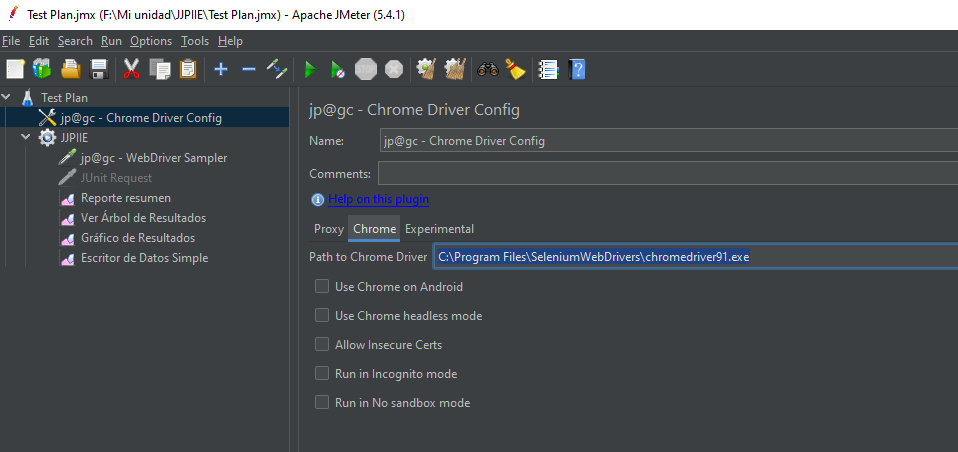Viewport: 958px width, 452px height.
Task: Check Allow Insecure Certs
Action: pos(321,344)
